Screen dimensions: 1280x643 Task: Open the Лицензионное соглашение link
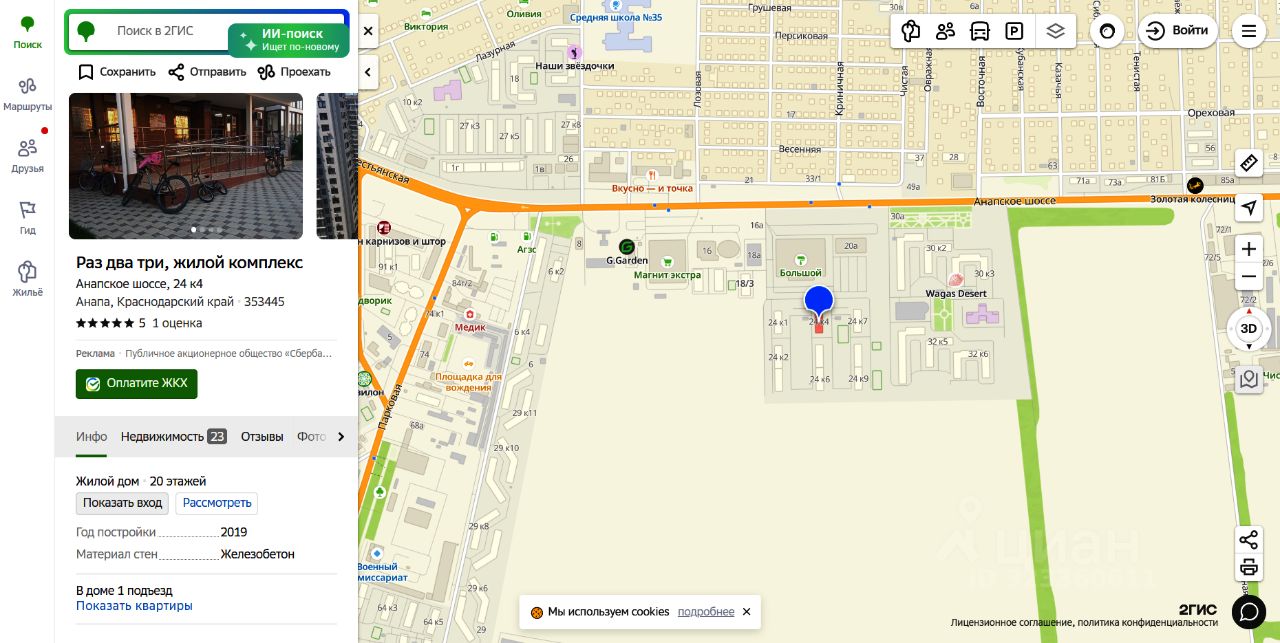tap(1012, 623)
